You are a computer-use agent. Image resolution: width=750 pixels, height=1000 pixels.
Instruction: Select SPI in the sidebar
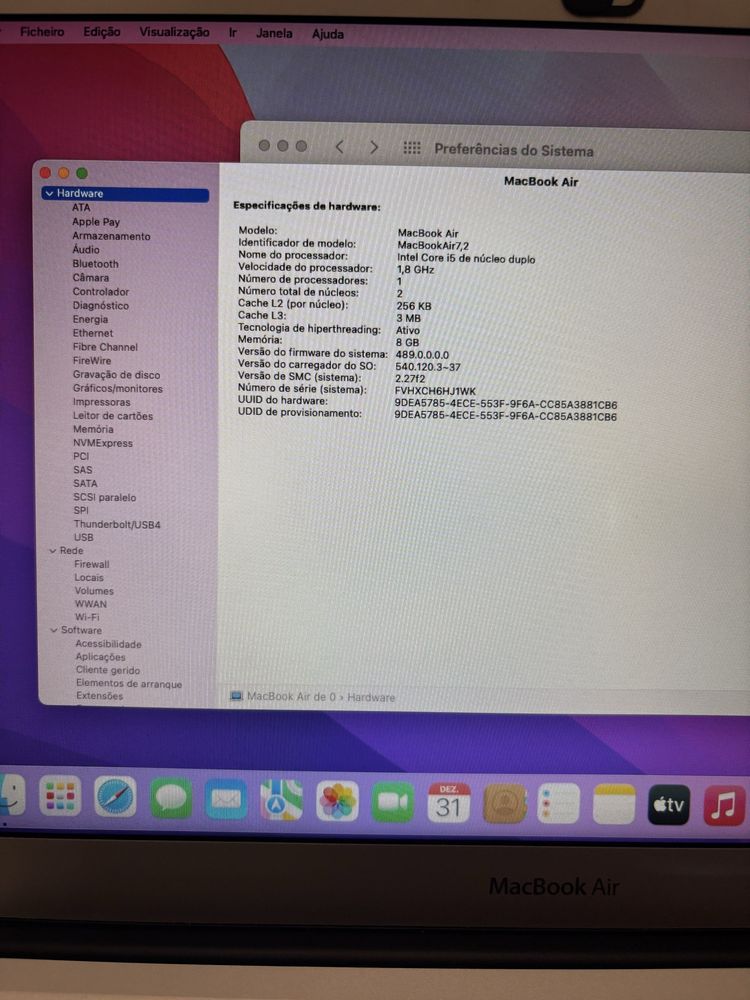pos(81,510)
